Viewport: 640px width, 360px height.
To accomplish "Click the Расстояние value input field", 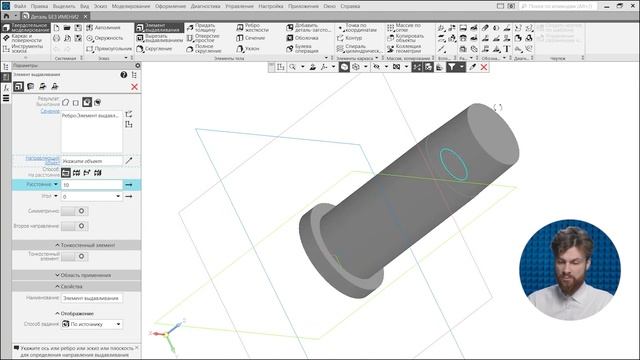I will pyautogui.click(x=91, y=185).
